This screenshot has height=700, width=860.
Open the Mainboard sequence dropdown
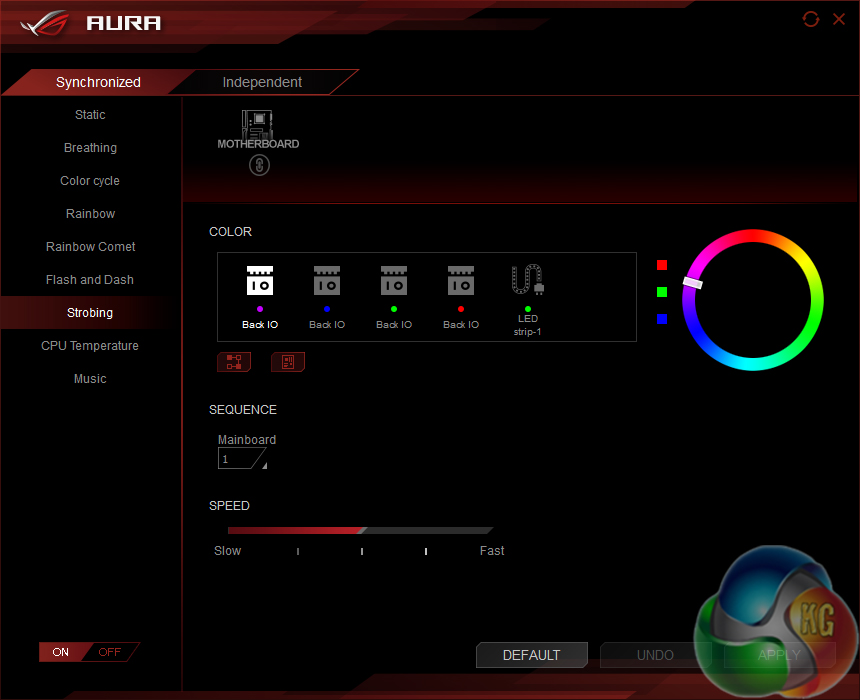[242, 459]
